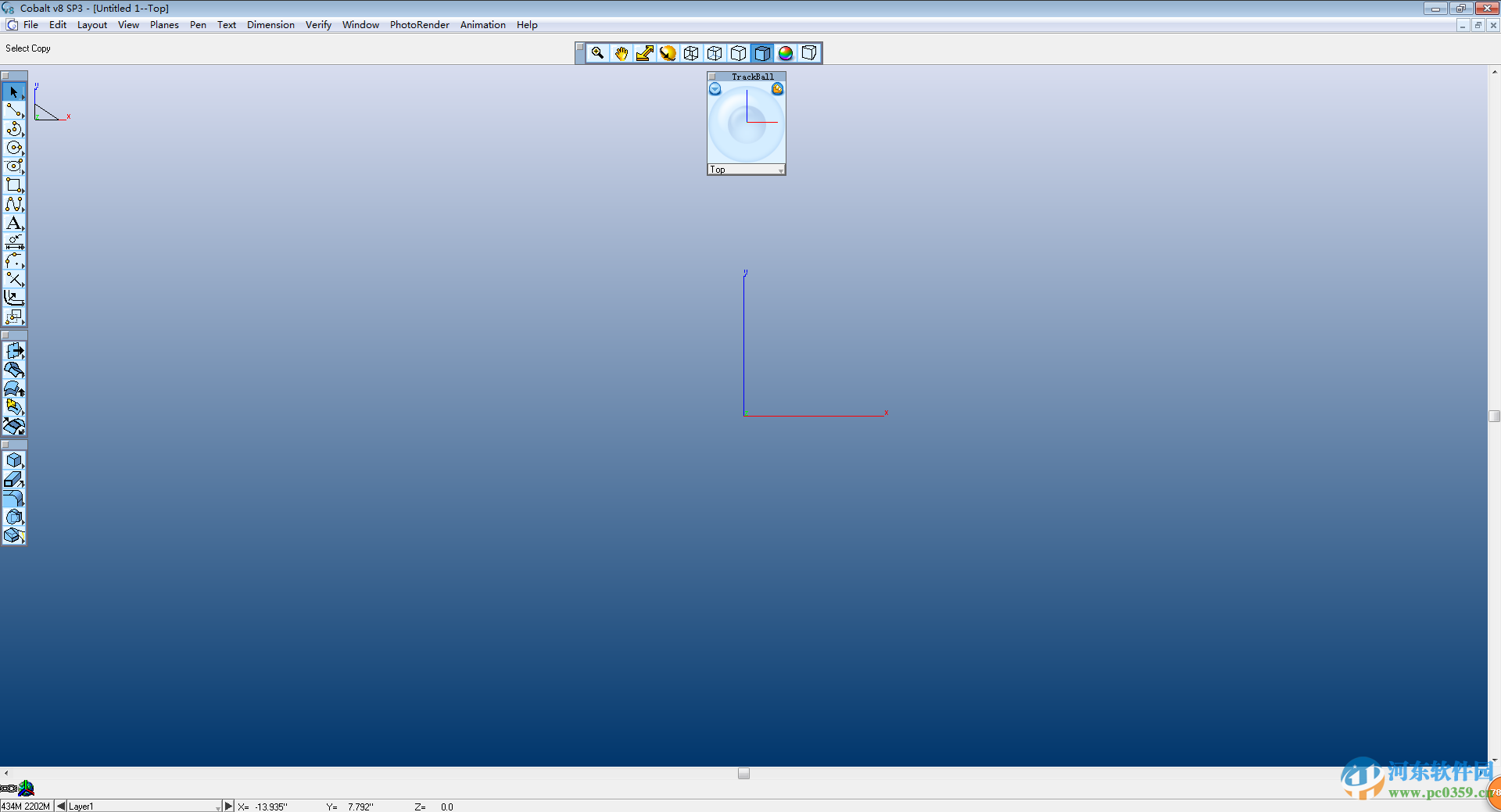Activate the Zoom magnifier tool
1501x812 pixels.
coord(596,52)
